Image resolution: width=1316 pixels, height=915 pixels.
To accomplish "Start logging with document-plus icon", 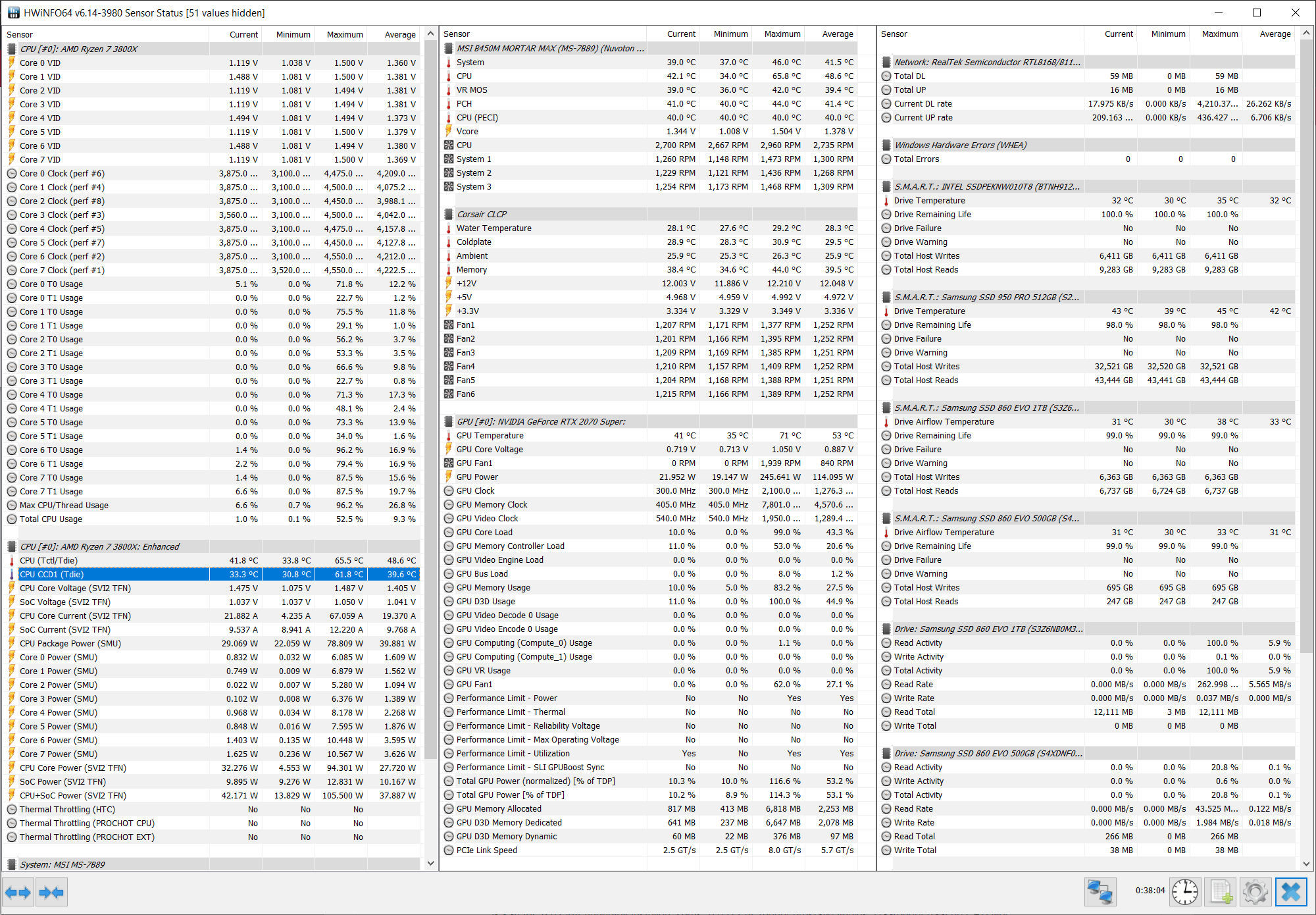I will click(1221, 893).
